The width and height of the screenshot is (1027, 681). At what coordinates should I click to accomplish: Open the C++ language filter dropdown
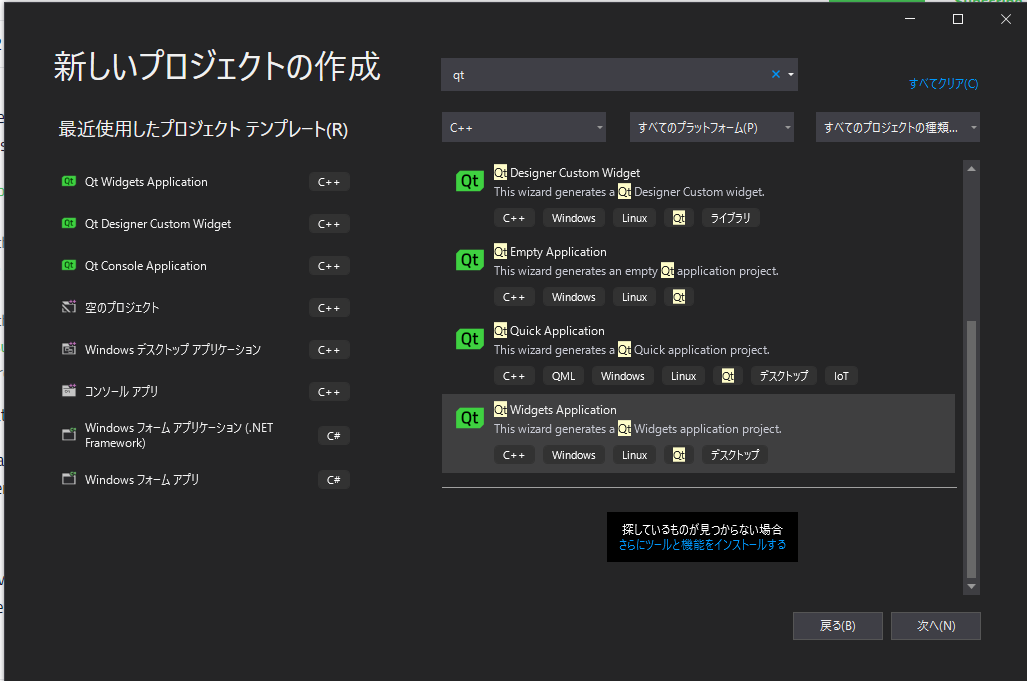(x=524, y=127)
